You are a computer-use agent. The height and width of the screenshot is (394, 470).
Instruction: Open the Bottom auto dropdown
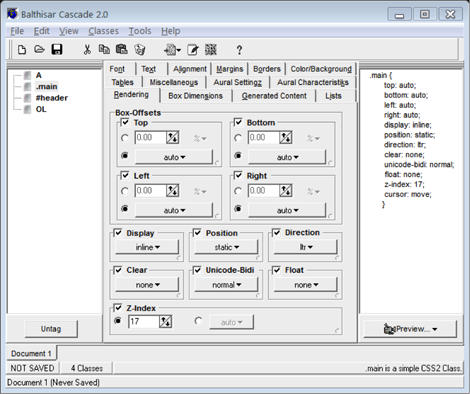[x=287, y=157]
